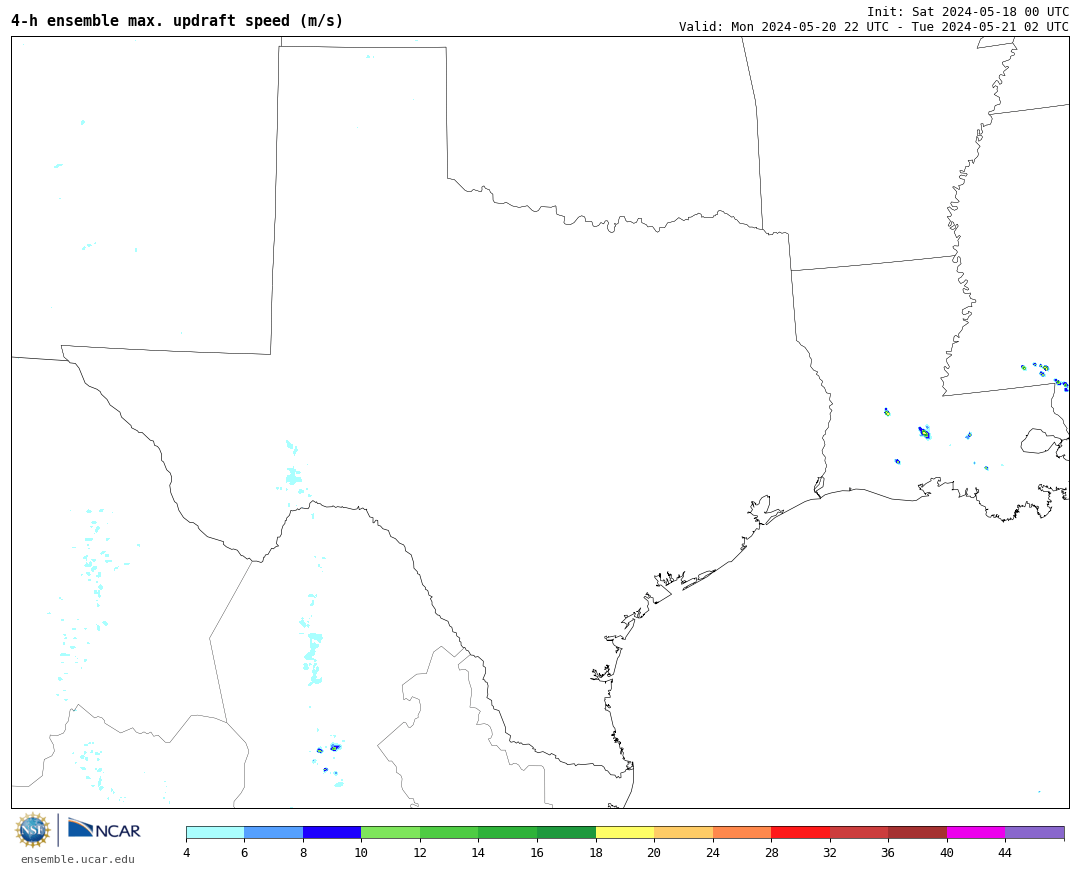This screenshot has height=871, width=1080.
Task: Select the purple above-44 color swatch
Action: pos(1035,832)
